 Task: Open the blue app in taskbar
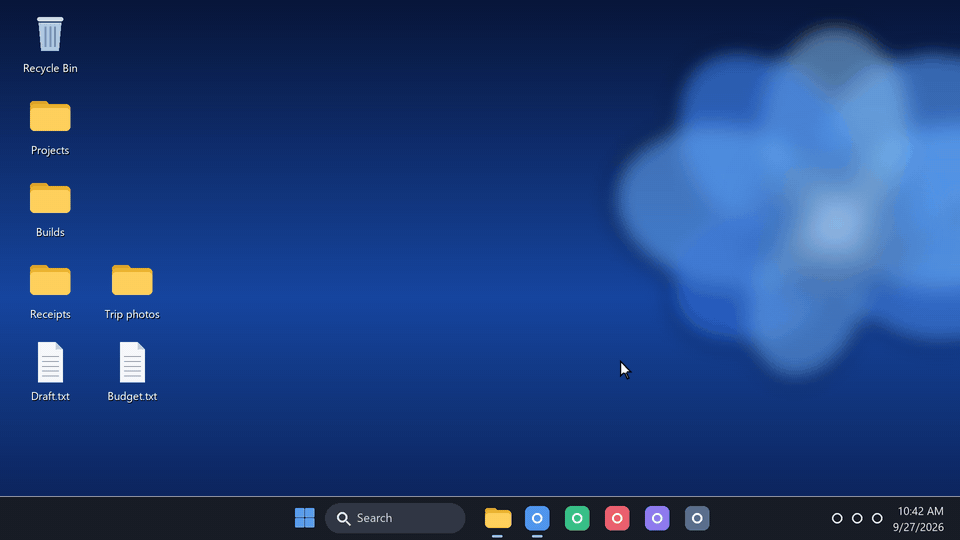point(537,518)
